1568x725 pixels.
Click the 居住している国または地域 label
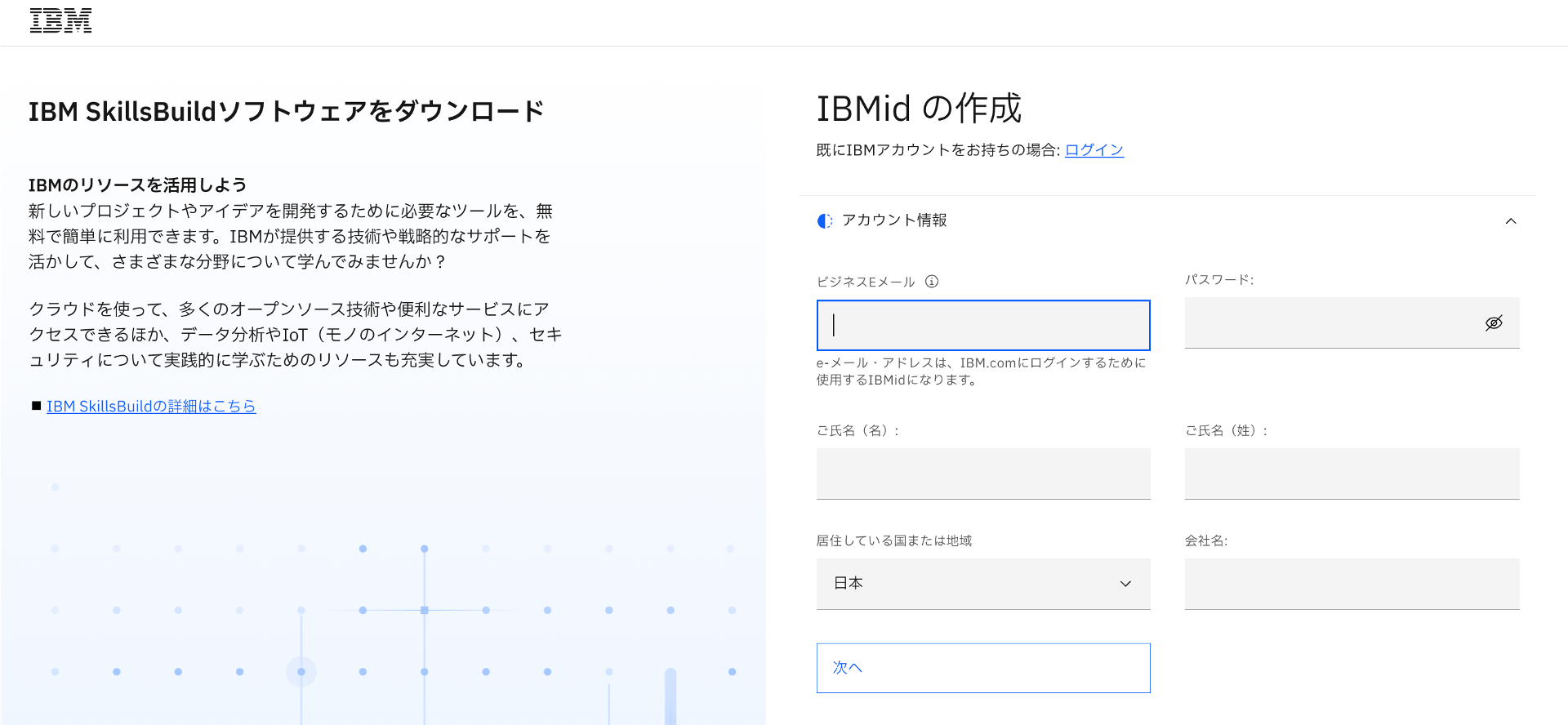[894, 541]
